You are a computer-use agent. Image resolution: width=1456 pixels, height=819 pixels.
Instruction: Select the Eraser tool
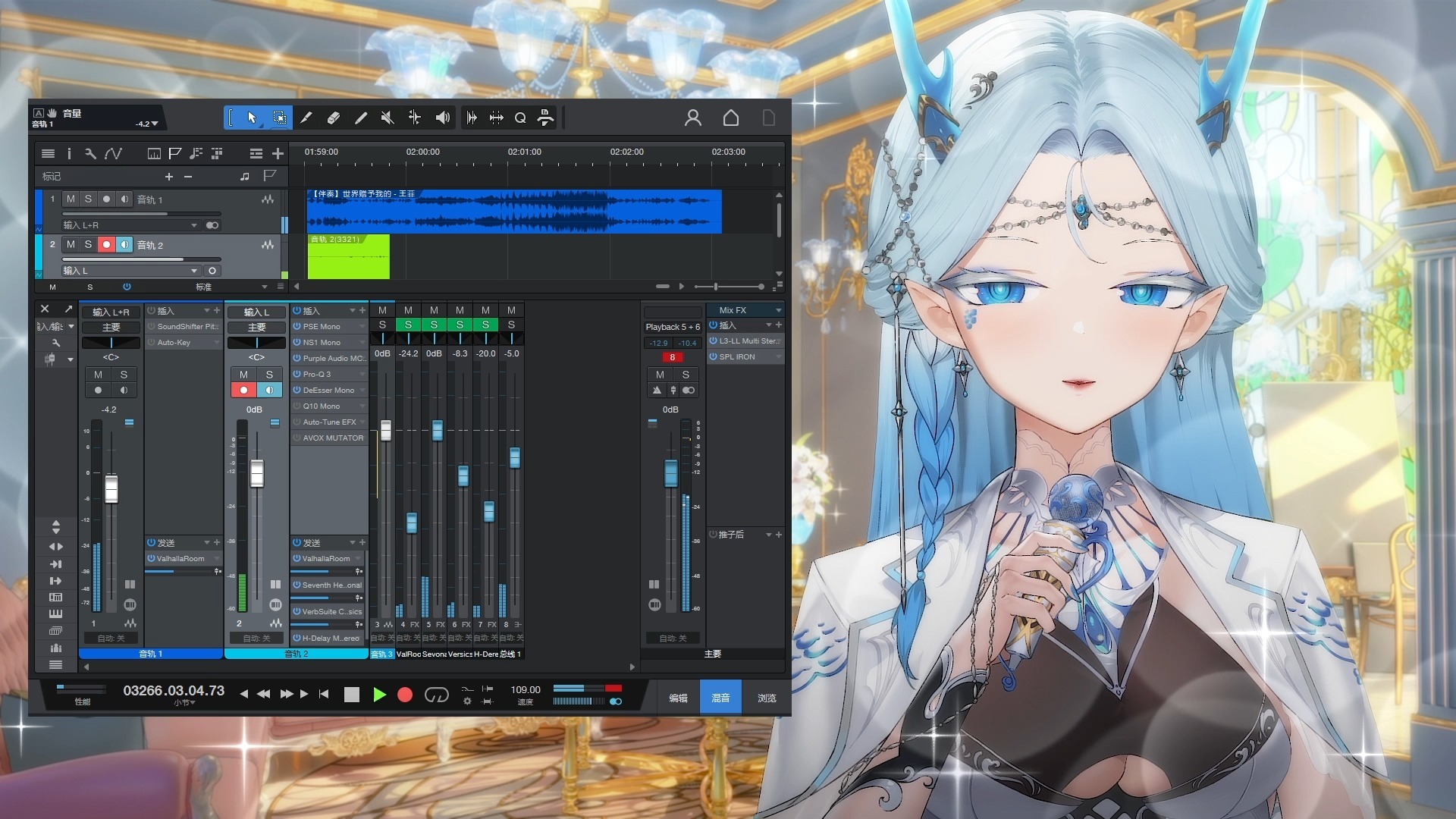pos(334,118)
